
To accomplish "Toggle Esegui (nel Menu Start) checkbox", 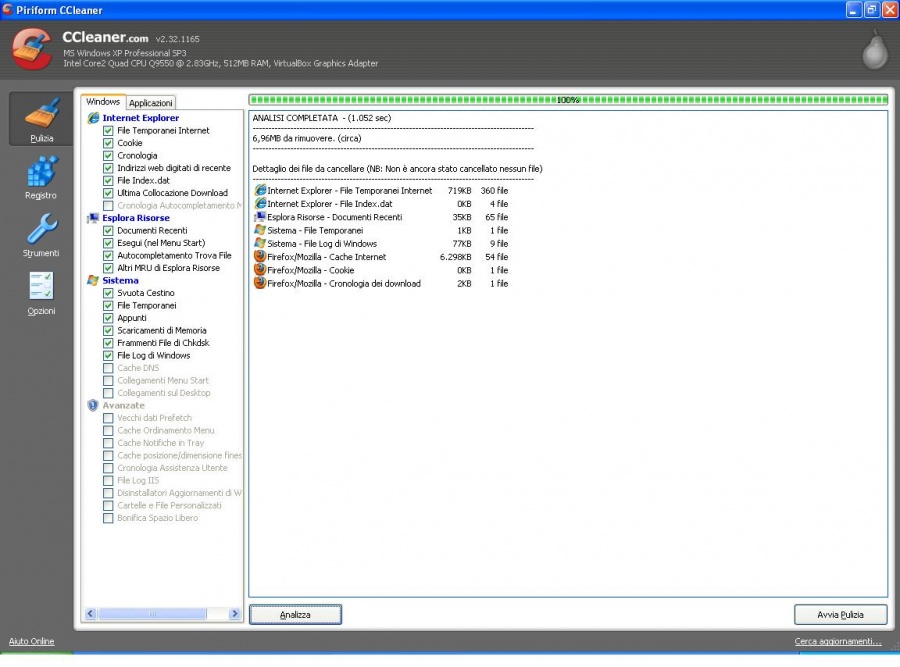I will tap(108, 243).
